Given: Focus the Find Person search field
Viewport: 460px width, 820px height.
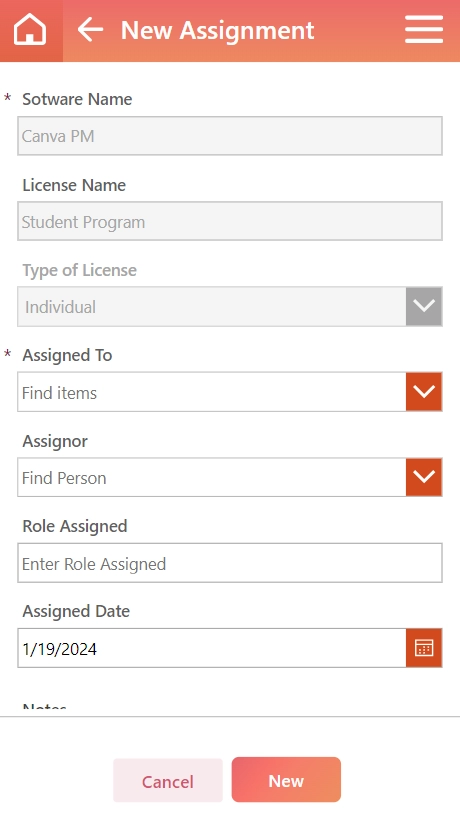Looking at the screenshot, I should click(212, 477).
